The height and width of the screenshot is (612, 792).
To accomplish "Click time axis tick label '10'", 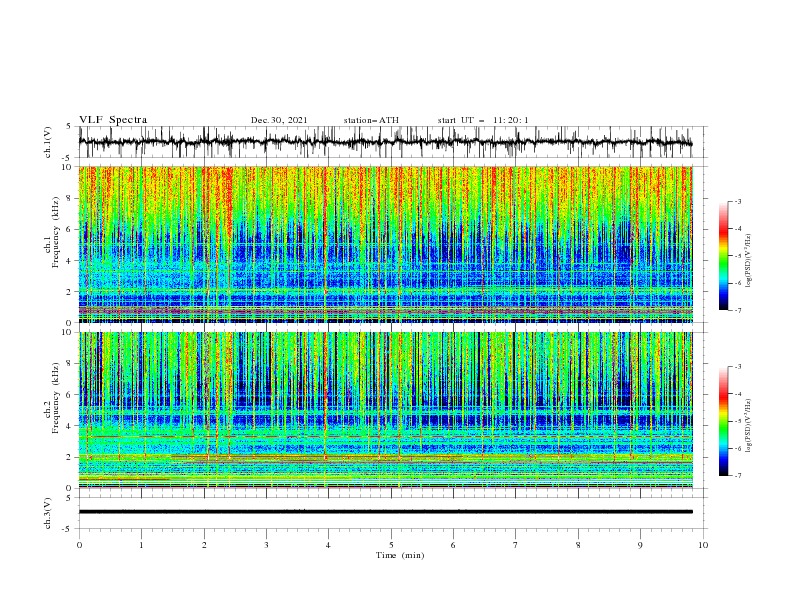I will tap(703, 545).
